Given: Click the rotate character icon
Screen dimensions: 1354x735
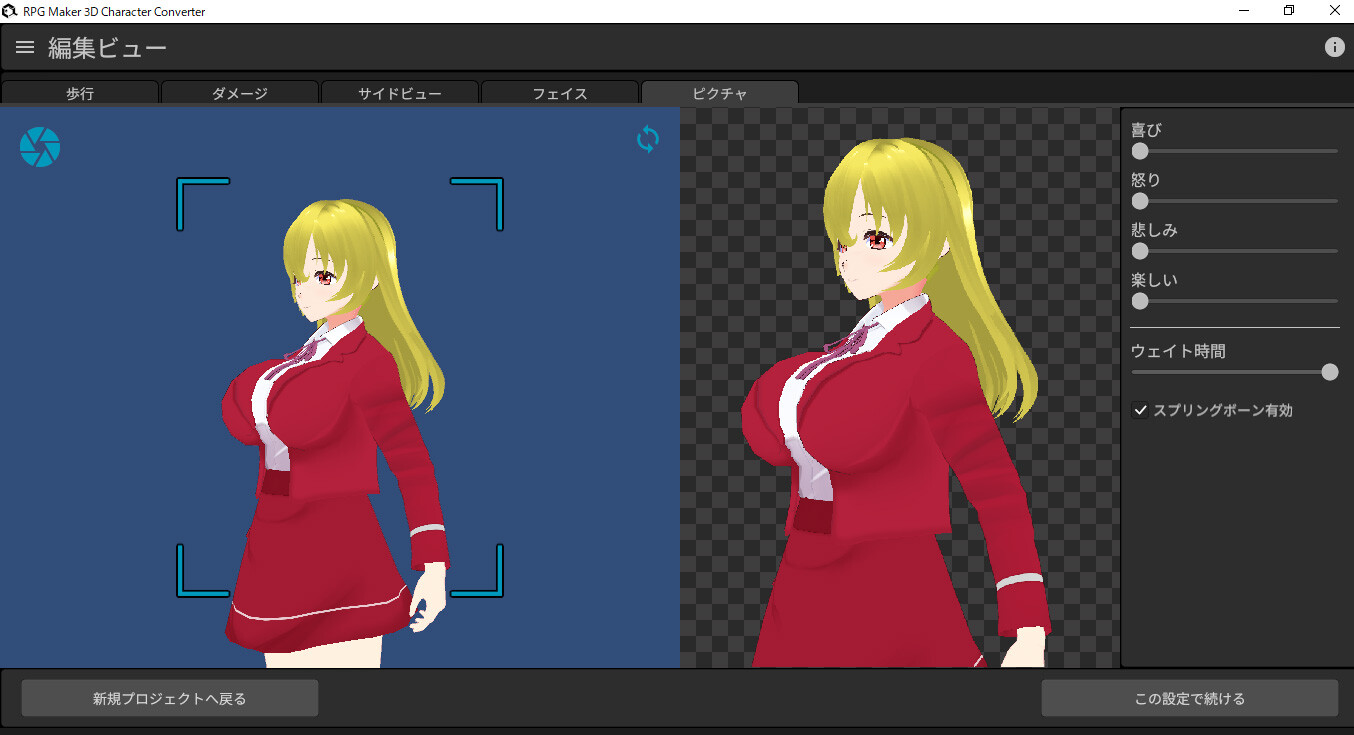Looking at the screenshot, I should coord(647,140).
